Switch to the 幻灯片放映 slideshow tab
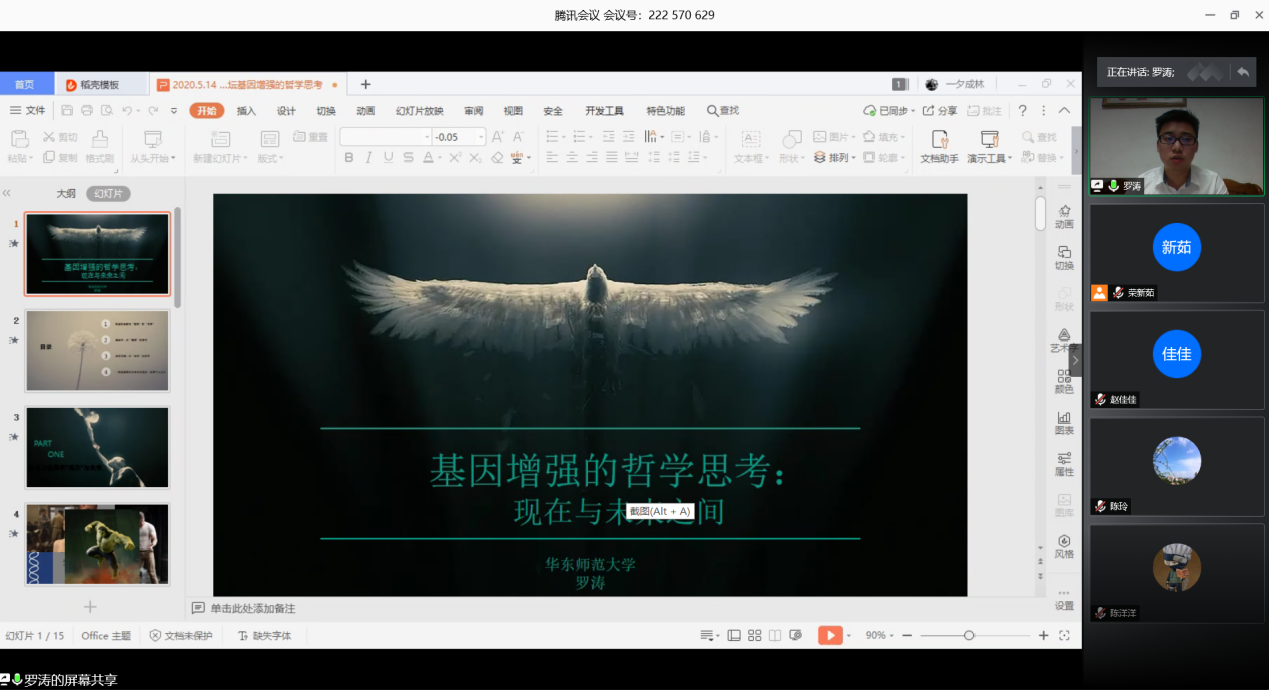The width and height of the screenshot is (1269, 690). [x=420, y=111]
